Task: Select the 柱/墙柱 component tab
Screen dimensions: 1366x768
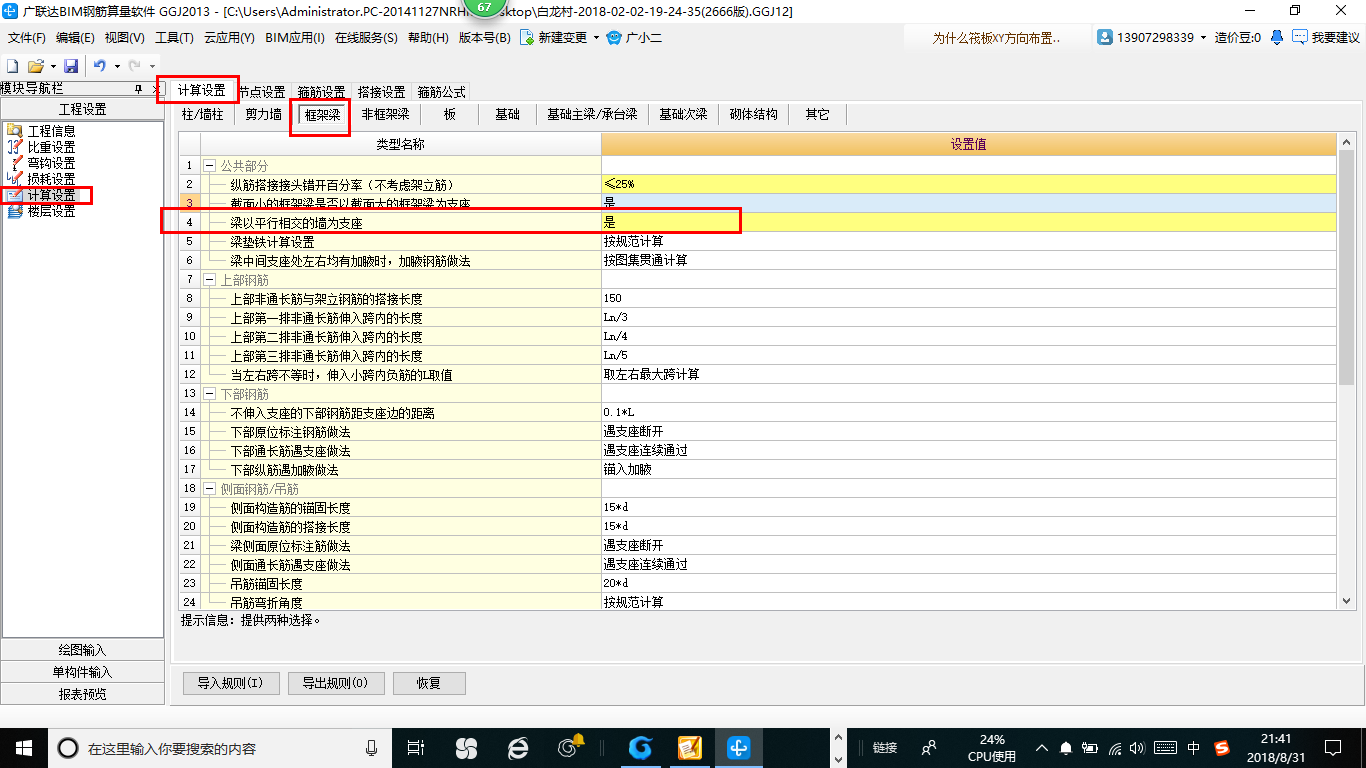Action: click(202, 114)
